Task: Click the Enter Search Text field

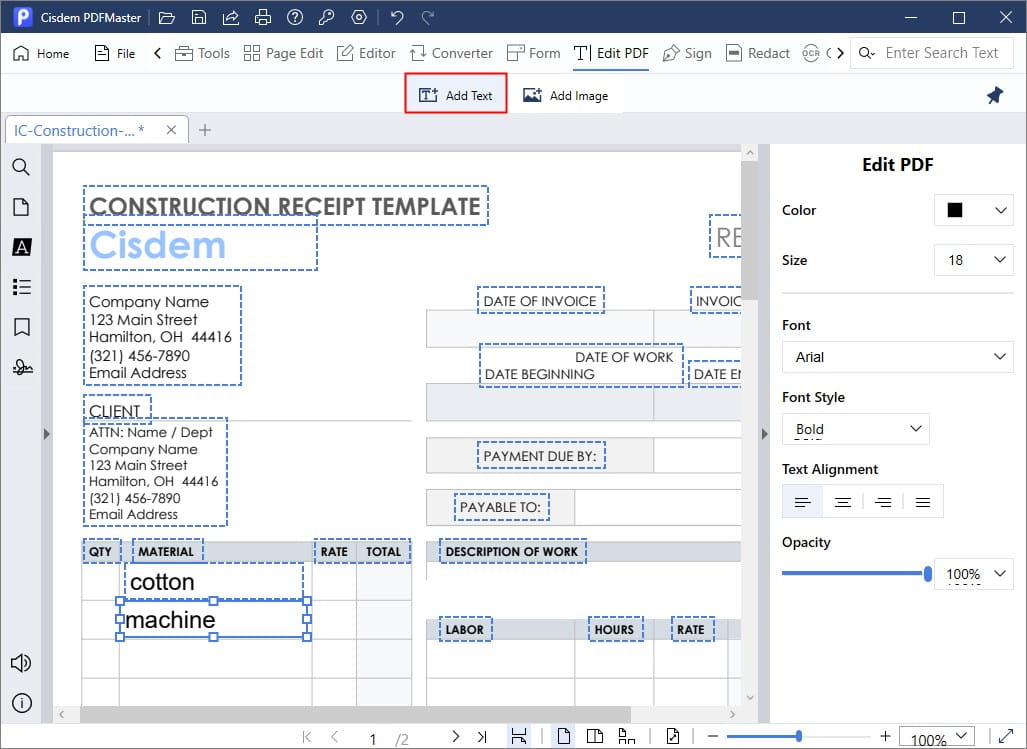Action: [942, 53]
